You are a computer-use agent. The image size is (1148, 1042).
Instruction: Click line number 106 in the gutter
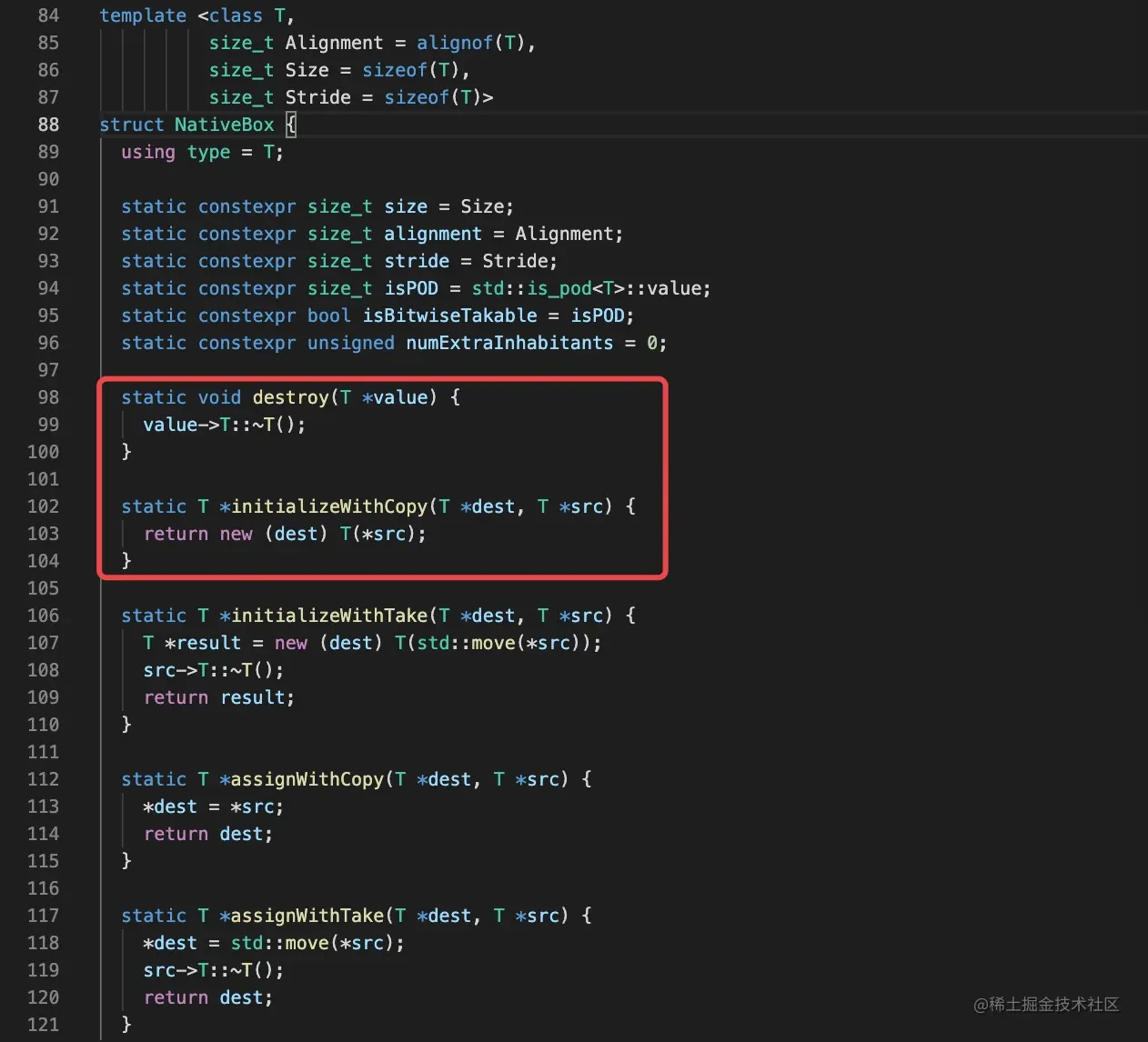pos(43,616)
